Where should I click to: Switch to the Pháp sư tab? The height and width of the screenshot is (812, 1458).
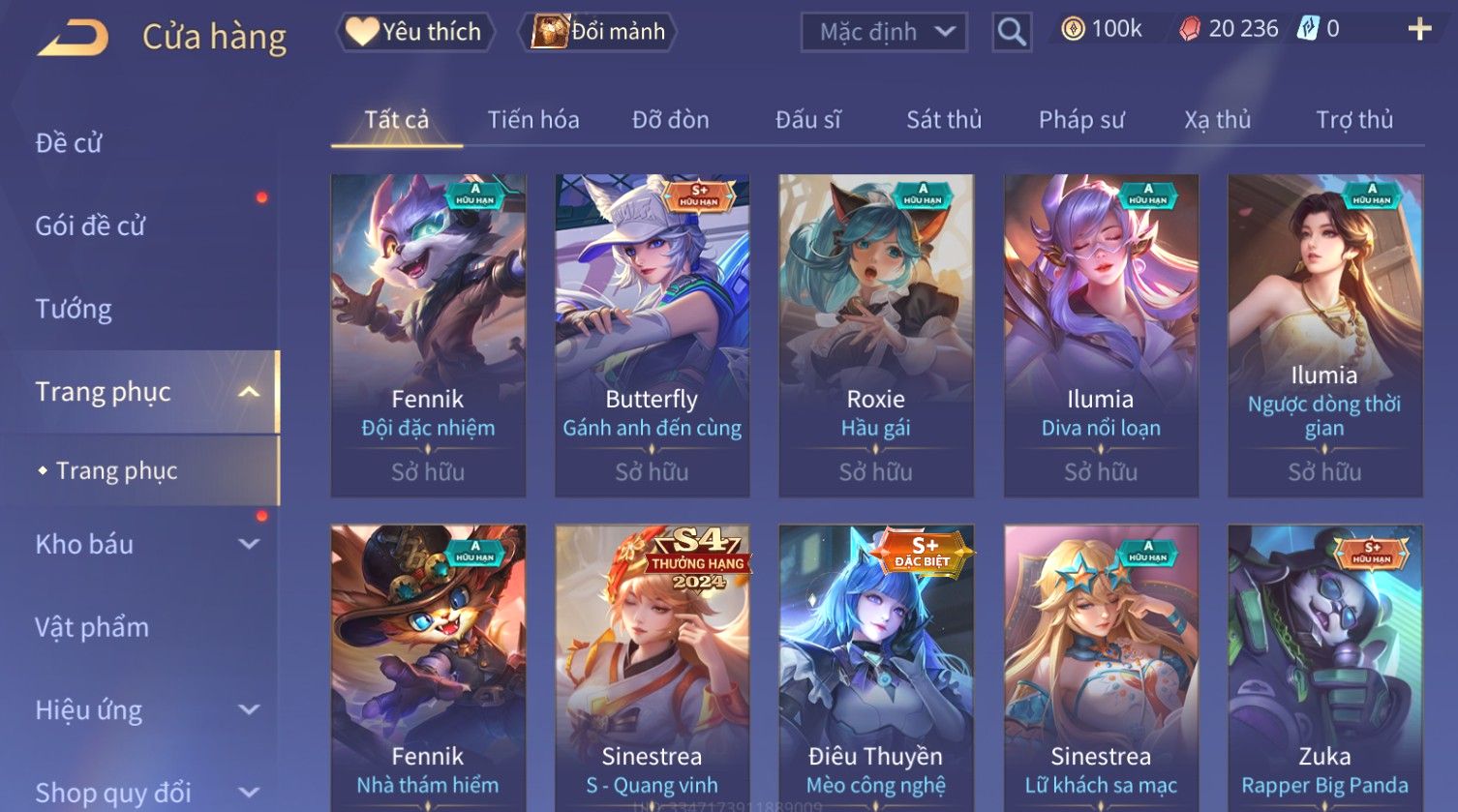coord(1081,120)
